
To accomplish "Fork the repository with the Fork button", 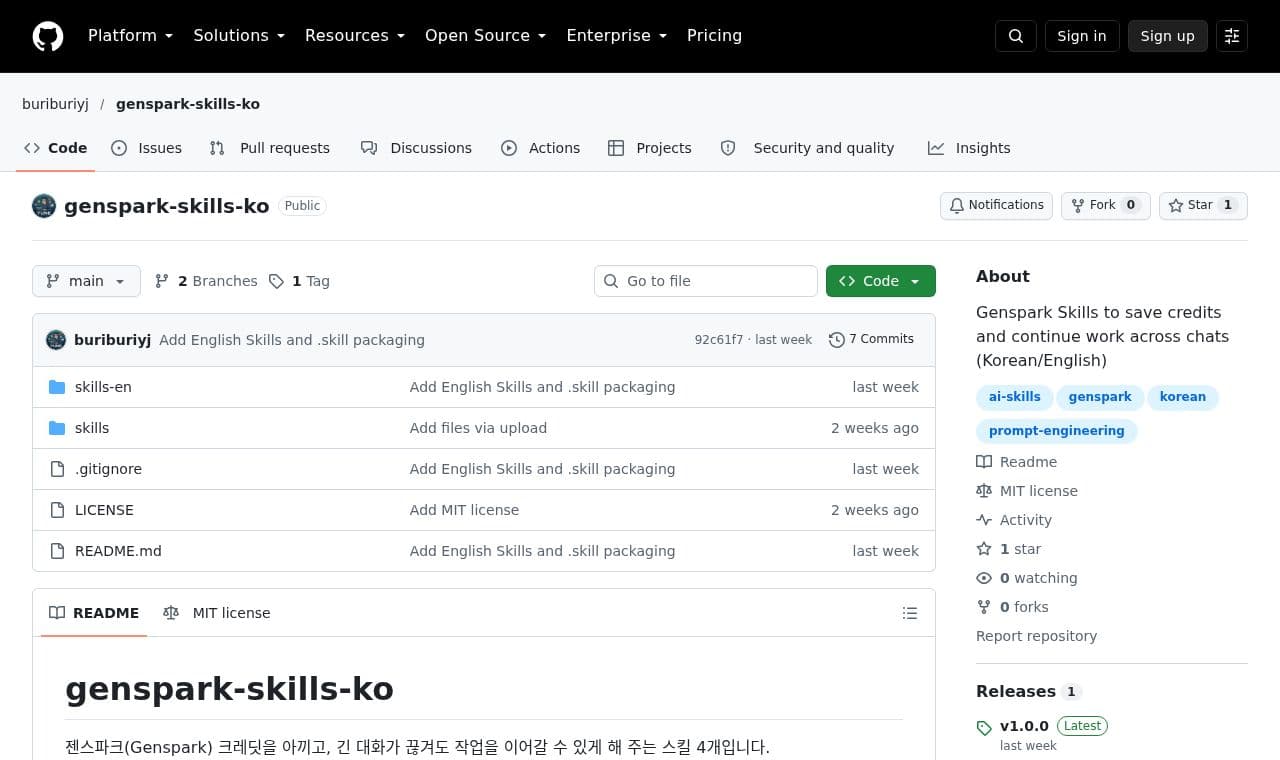I will click(1106, 205).
